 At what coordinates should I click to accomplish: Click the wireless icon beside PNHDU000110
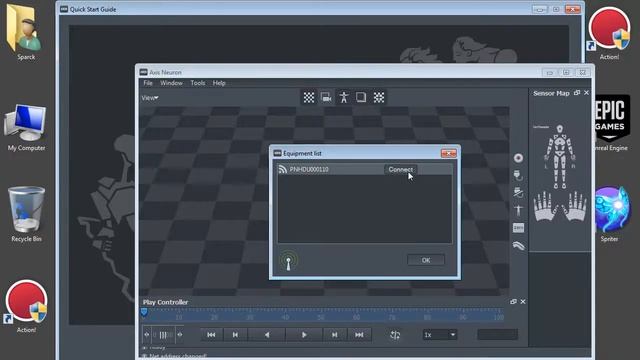282,169
